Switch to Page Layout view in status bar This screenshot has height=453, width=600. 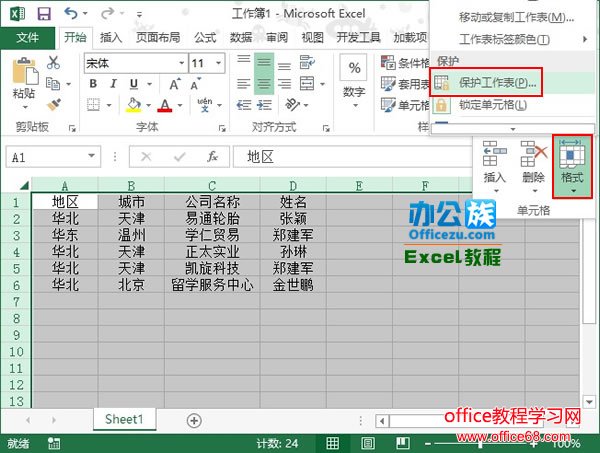(x=368, y=443)
